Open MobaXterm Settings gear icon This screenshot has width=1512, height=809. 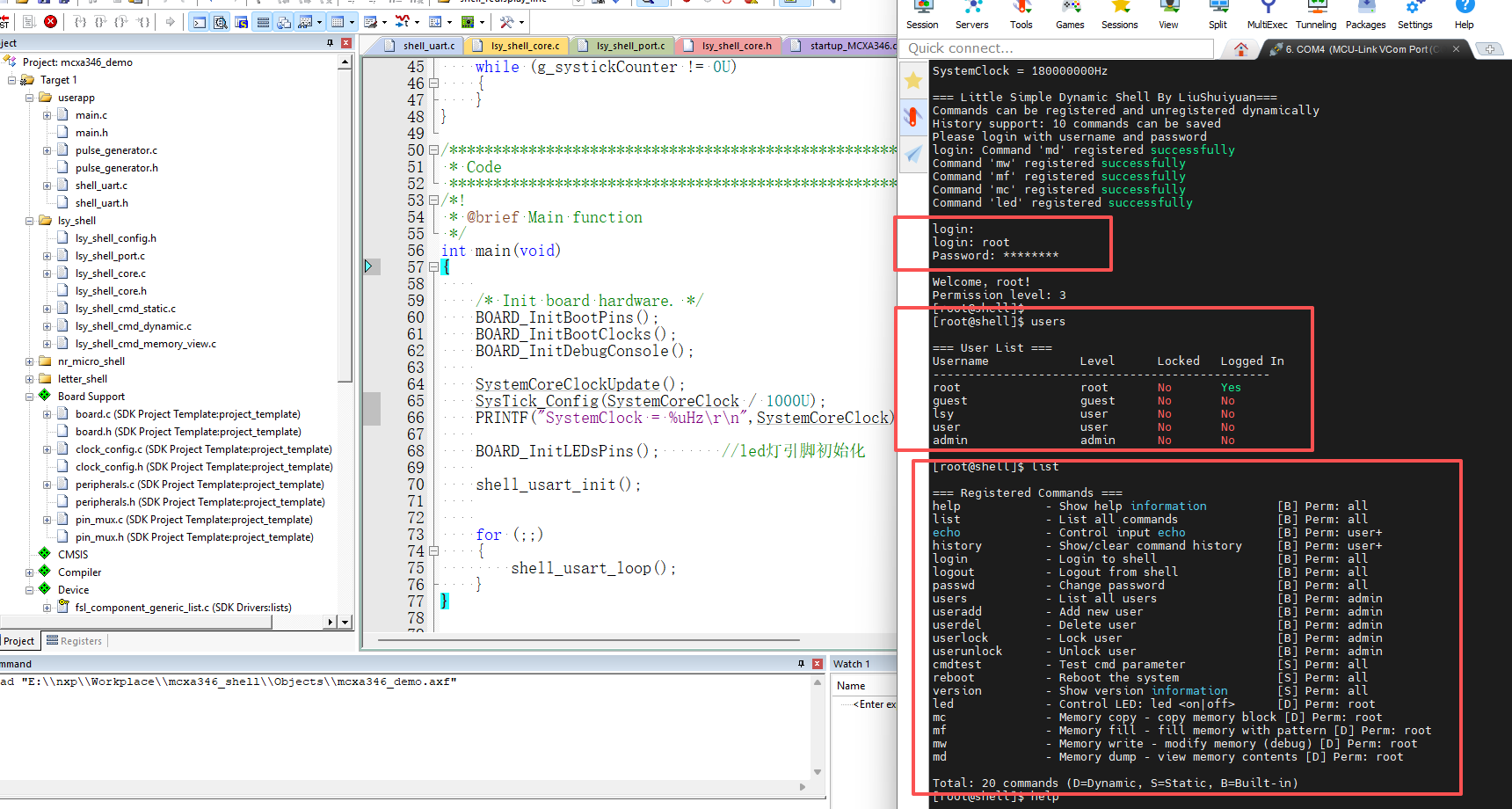(x=1414, y=15)
